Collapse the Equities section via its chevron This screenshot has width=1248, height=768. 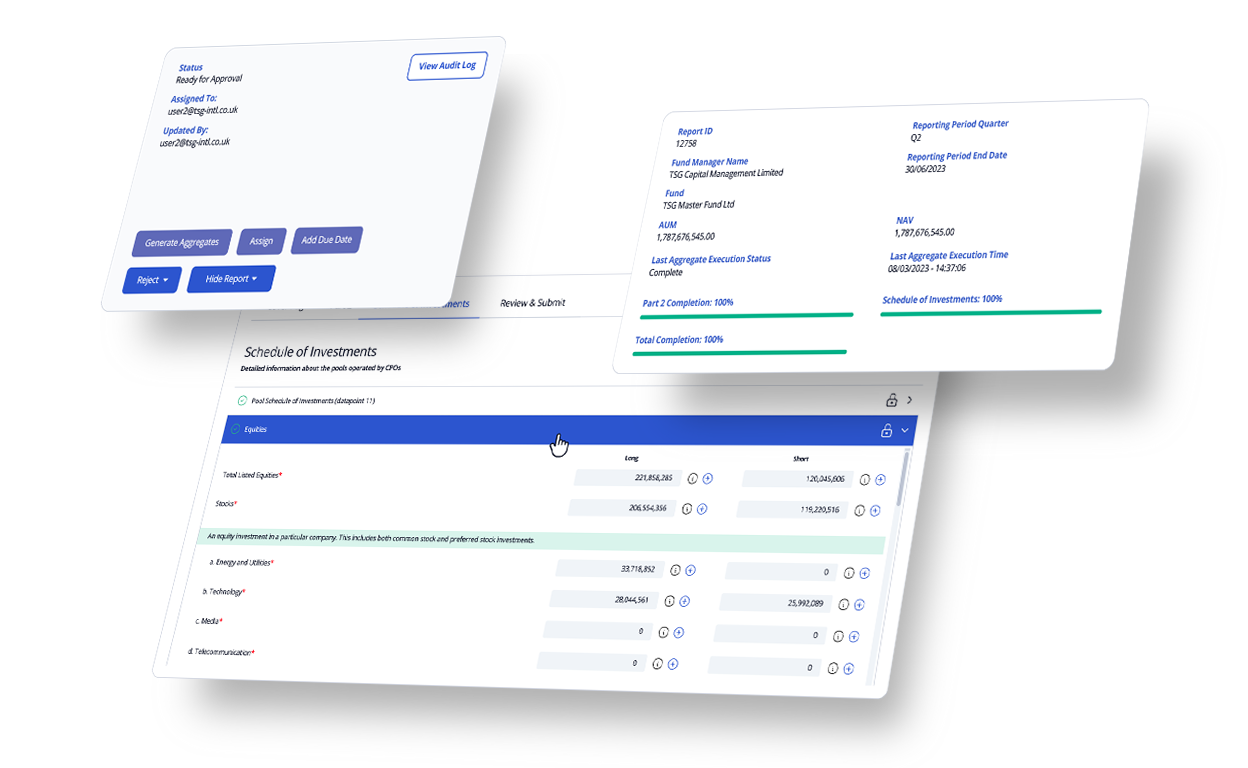tap(903, 432)
